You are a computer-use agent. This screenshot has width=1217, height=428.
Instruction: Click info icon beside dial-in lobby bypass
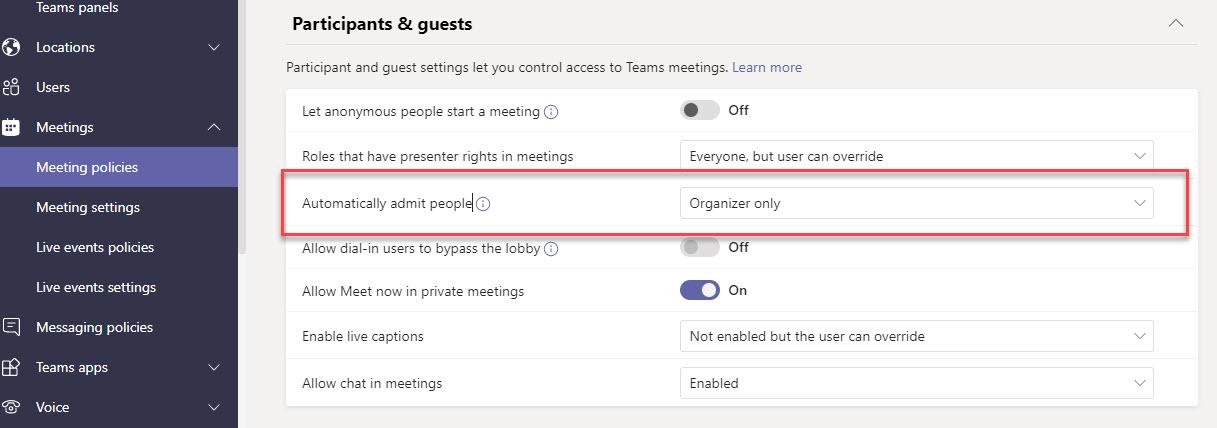(551, 249)
